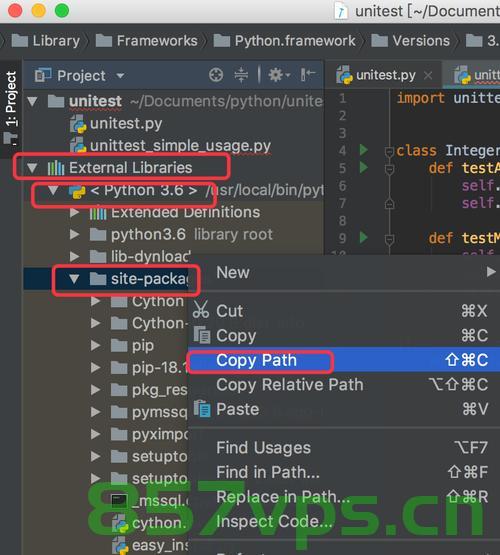Click the 'class' keyword on line 4
The width and height of the screenshot is (500, 555).
[416, 150]
